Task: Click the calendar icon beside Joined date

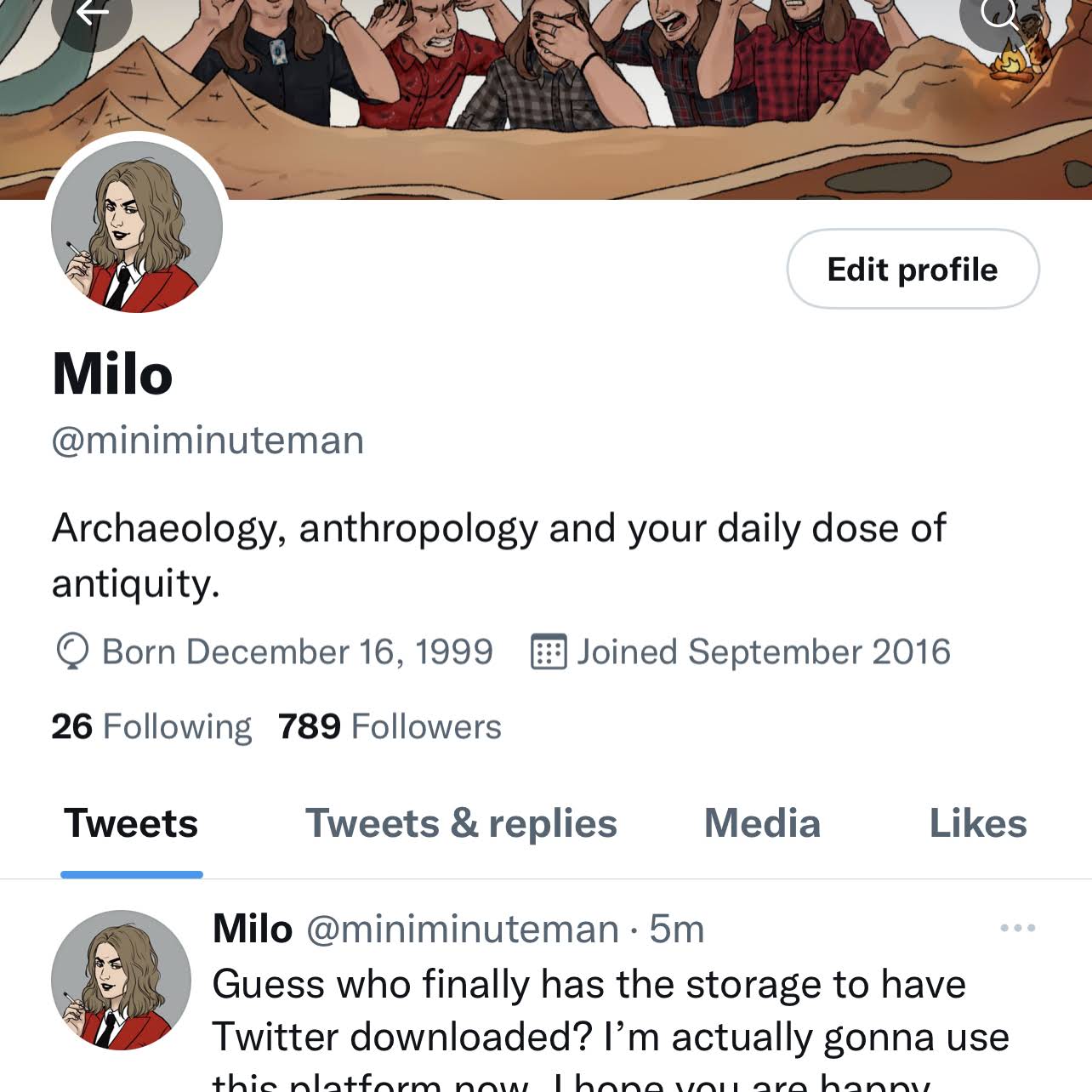Action: 549,652
